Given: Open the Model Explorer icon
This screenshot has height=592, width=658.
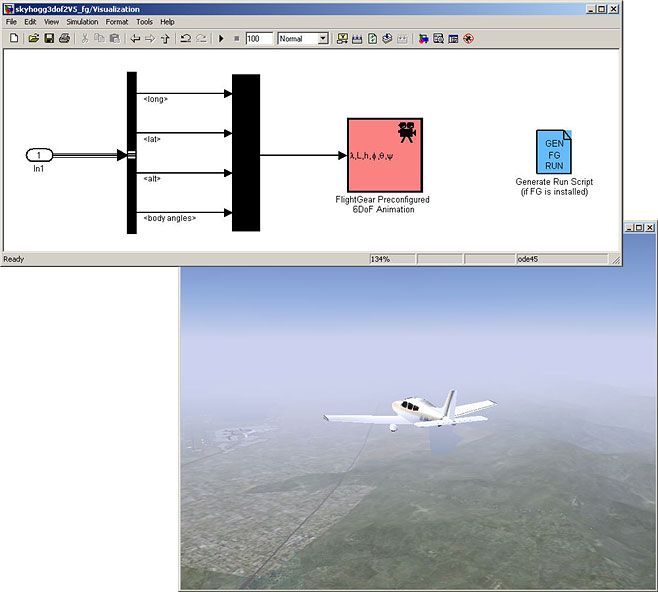Looking at the screenshot, I should (438, 39).
